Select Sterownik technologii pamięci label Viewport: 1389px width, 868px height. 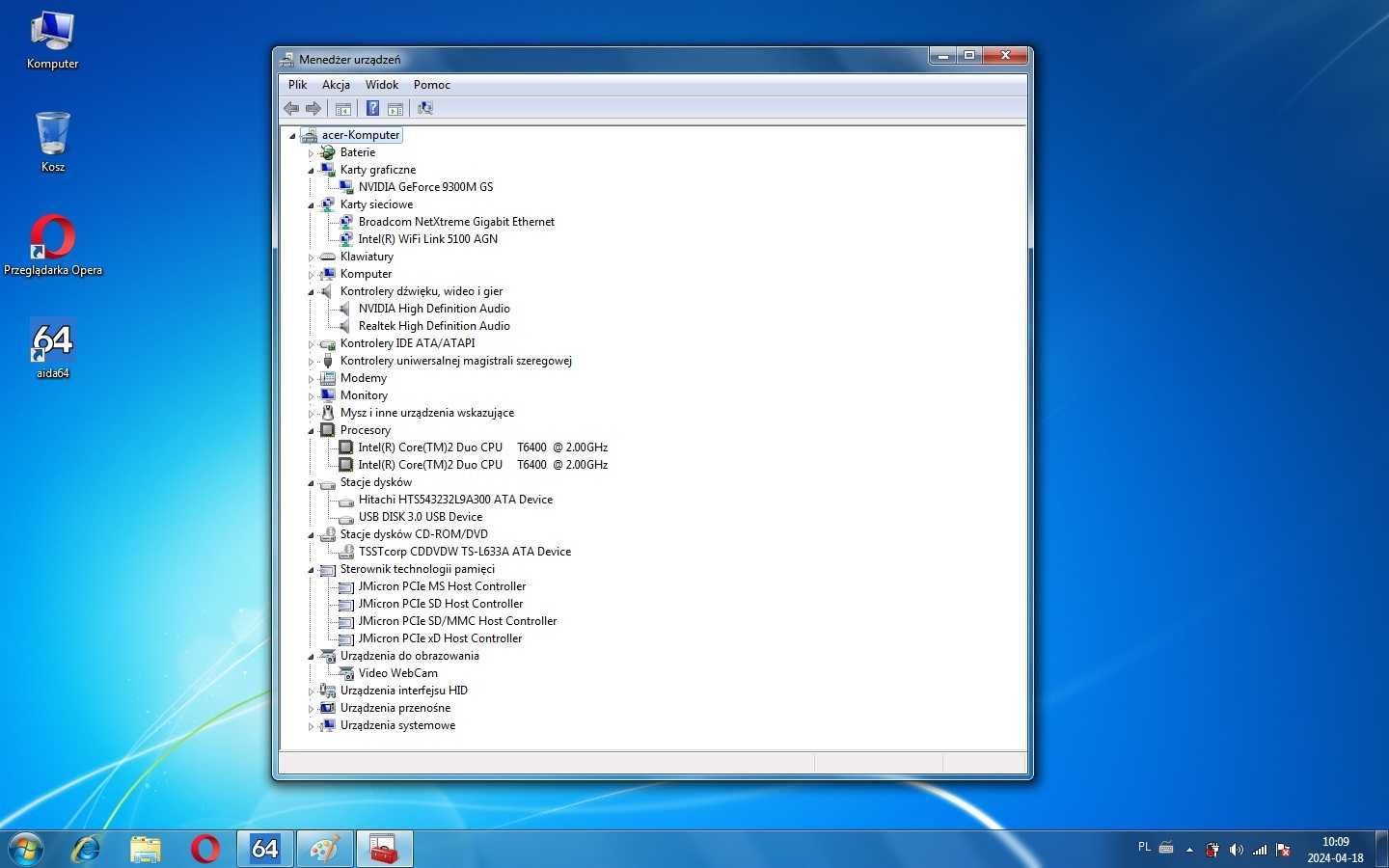click(417, 569)
